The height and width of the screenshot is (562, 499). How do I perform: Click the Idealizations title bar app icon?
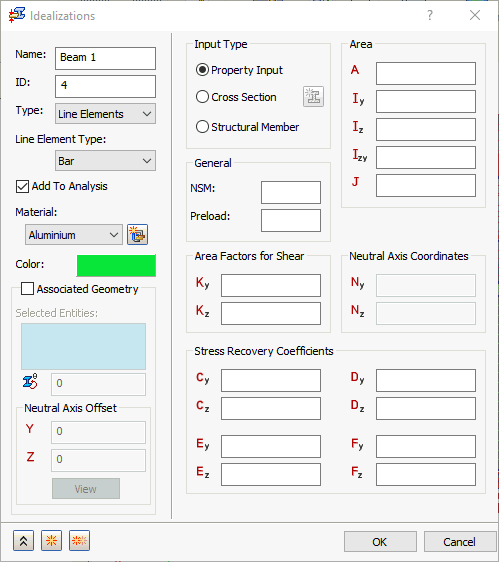click(17, 15)
